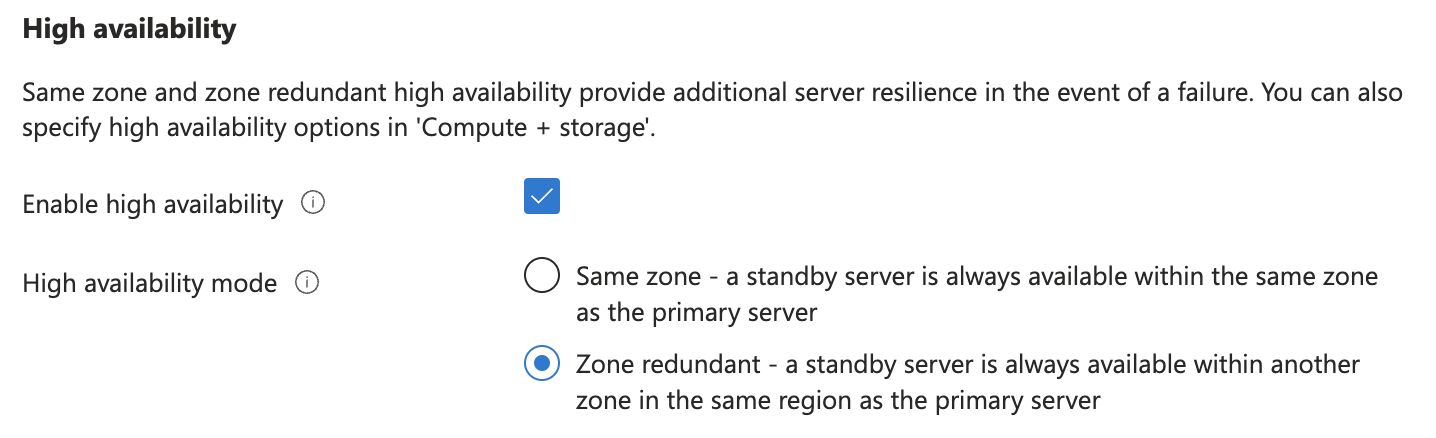
Task: Click the filled blue dot of selected radio
Action: click(542, 365)
